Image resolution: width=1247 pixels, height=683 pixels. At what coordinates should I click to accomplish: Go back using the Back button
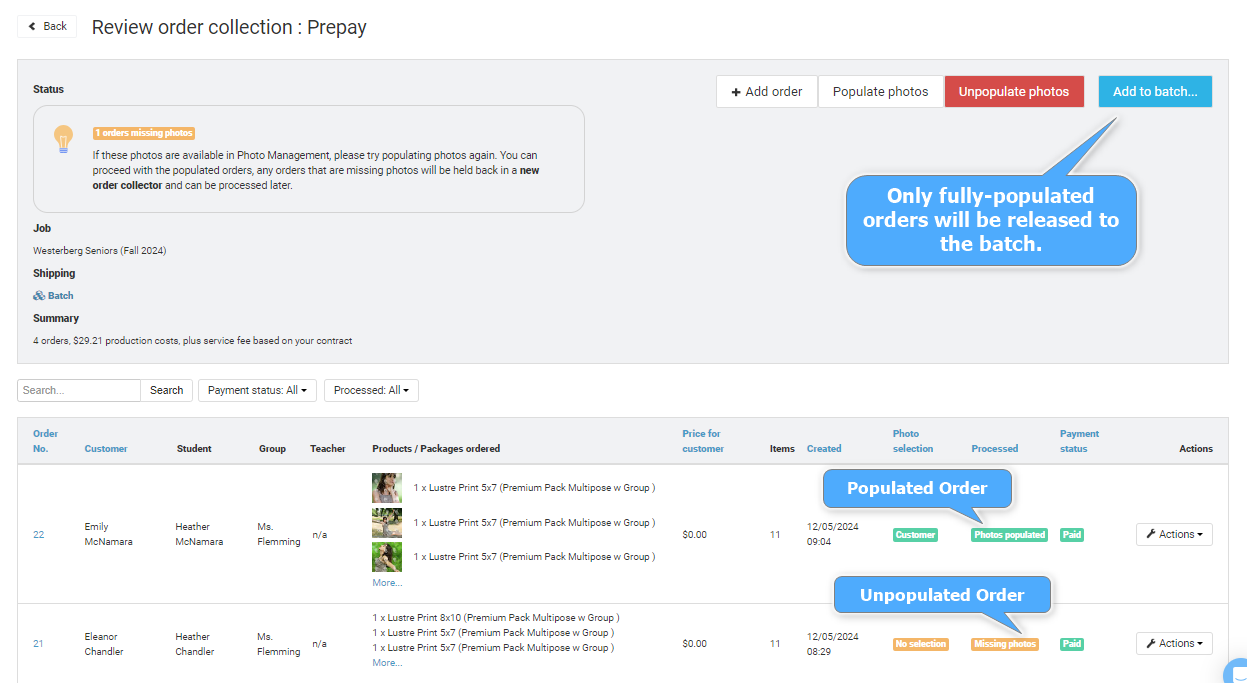47,26
